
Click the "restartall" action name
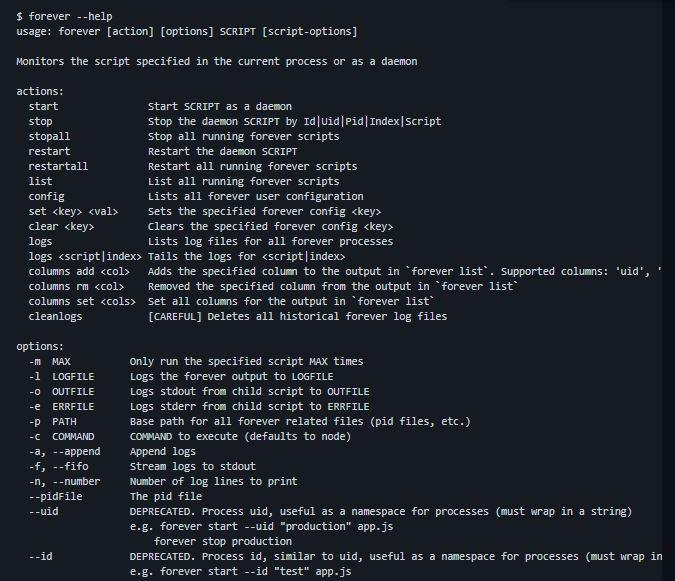click(58, 166)
